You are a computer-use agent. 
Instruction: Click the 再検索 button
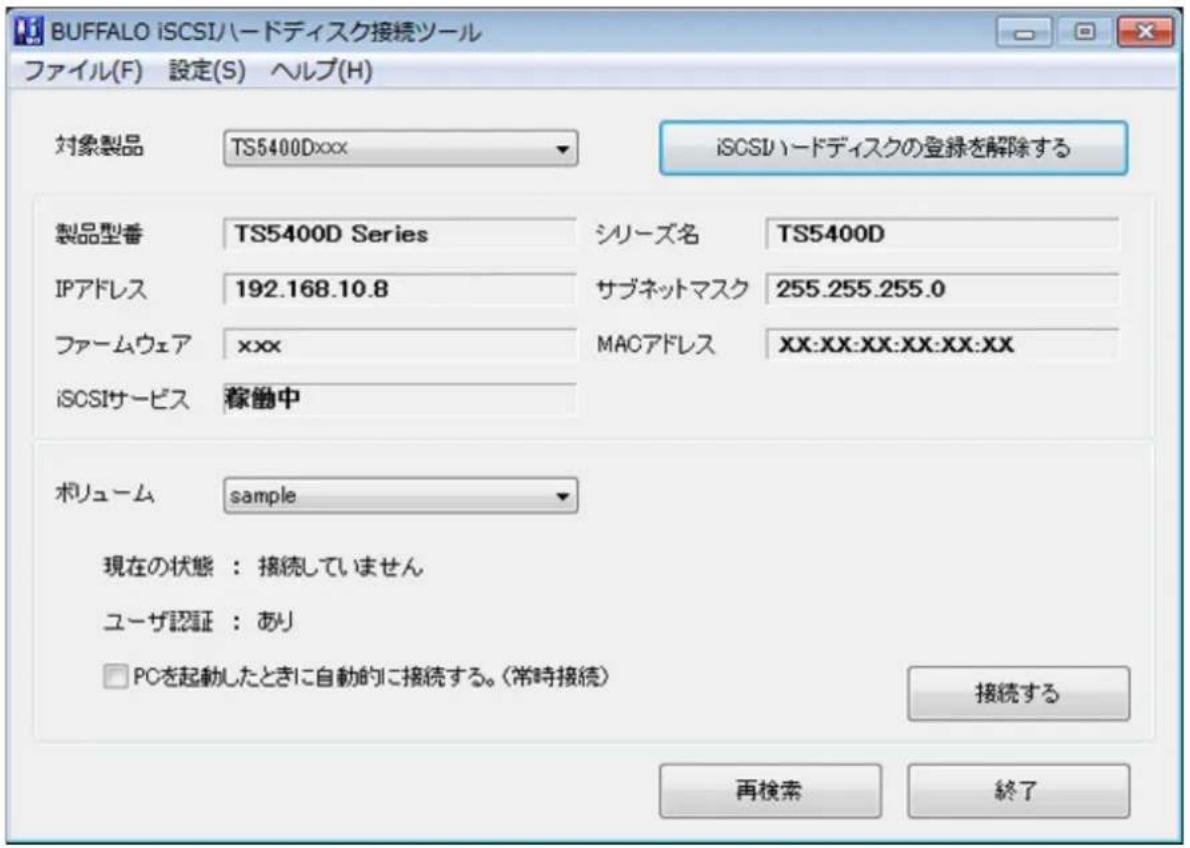tap(770, 791)
